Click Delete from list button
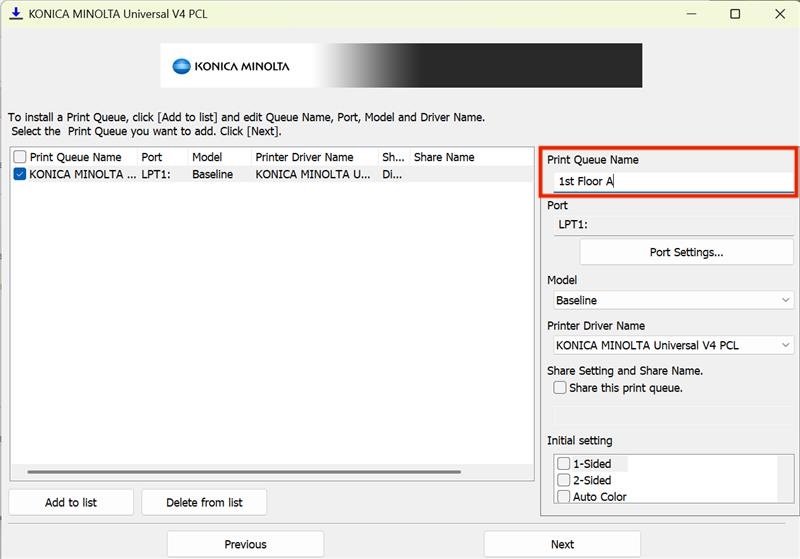This screenshot has height=559, width=800. (204, 502)
